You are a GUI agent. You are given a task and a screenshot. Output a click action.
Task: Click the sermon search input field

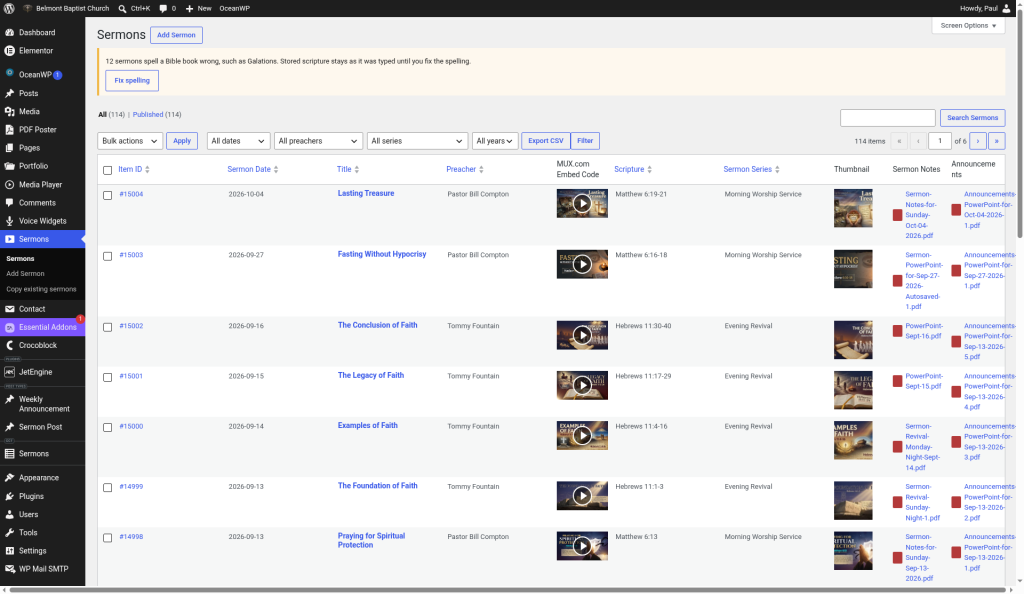point(888,117)
